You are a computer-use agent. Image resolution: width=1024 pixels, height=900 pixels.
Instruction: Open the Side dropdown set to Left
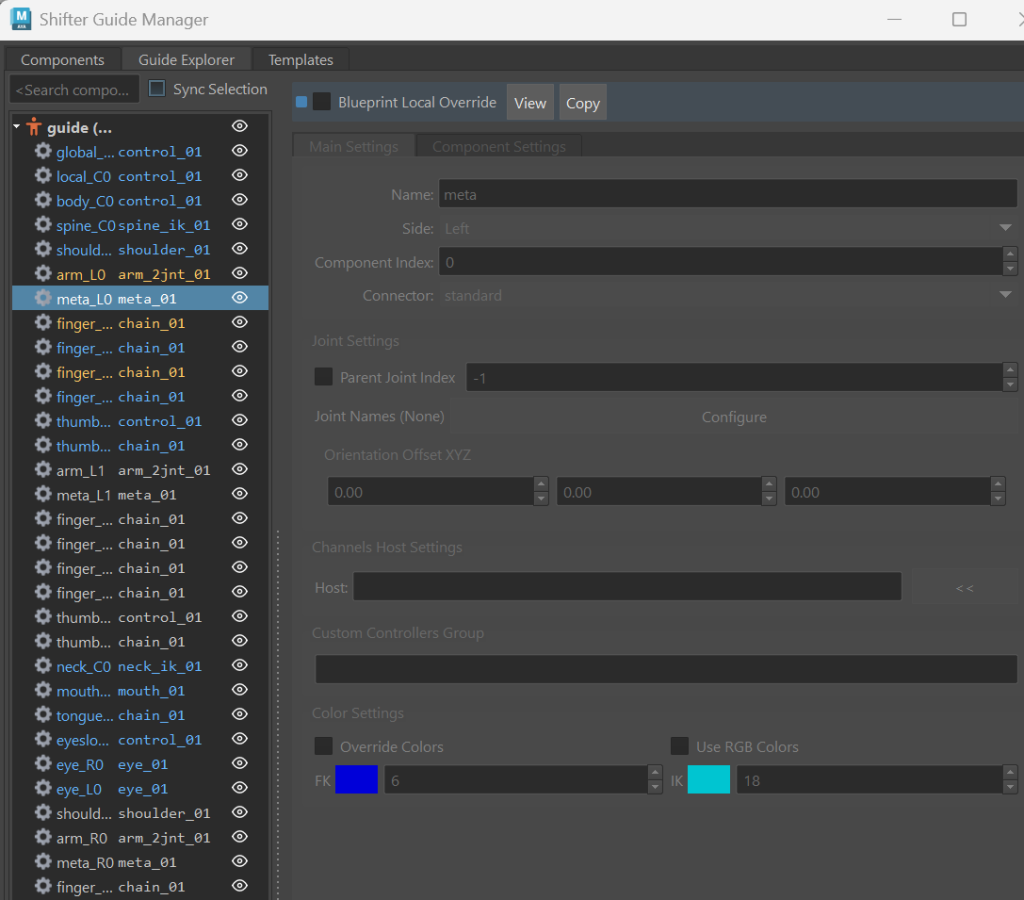[x=727, y=228]
